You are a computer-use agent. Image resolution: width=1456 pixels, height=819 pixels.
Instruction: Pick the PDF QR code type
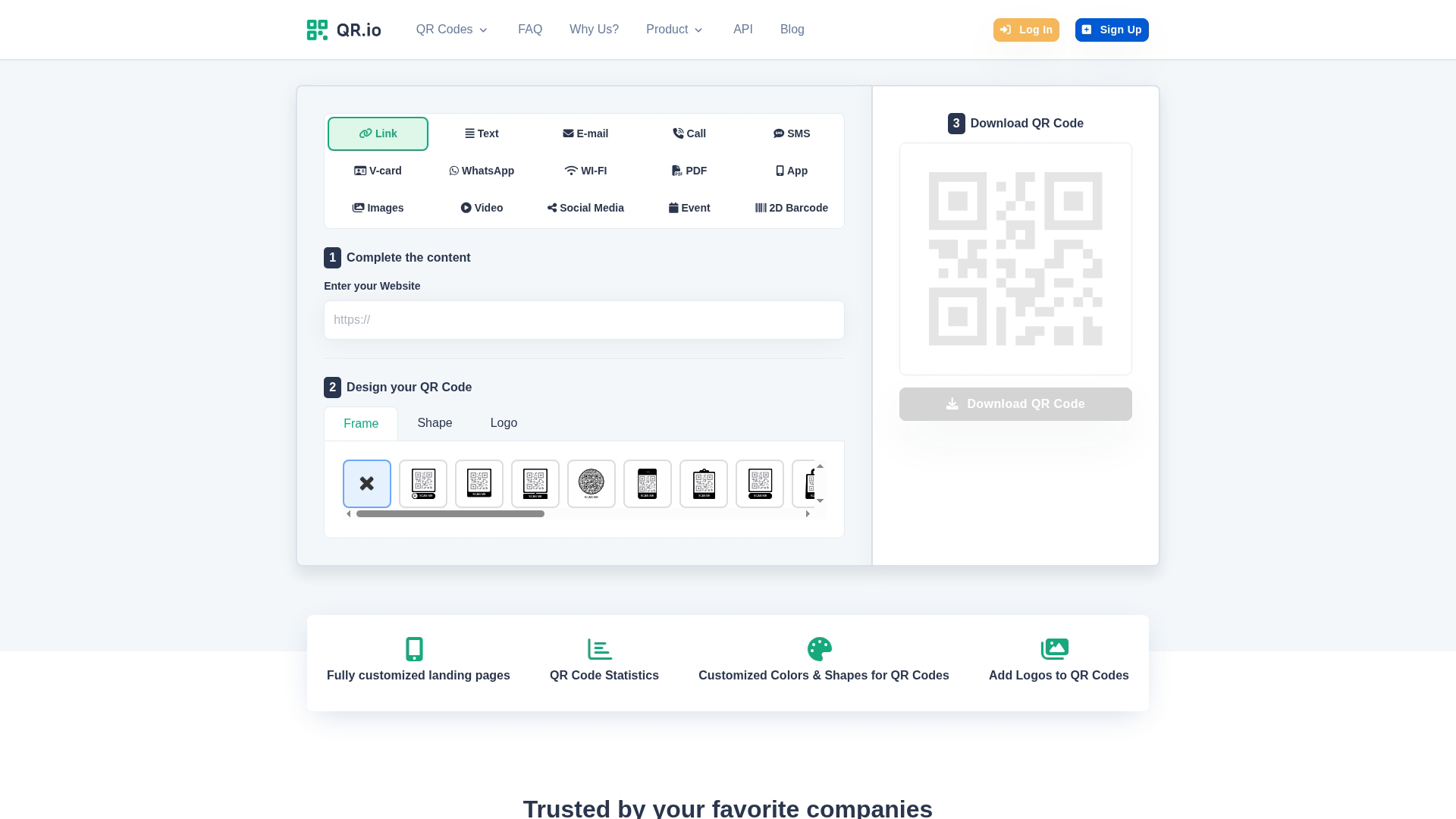click(x=689, y=171)
